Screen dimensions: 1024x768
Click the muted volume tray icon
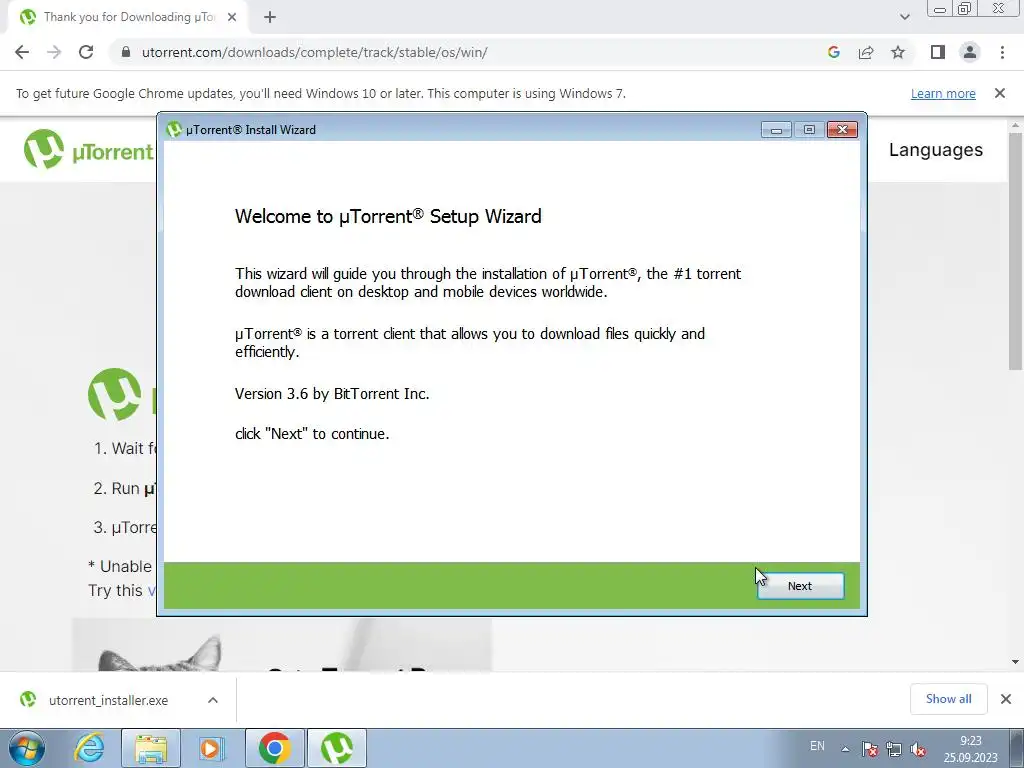click(918, 749)
